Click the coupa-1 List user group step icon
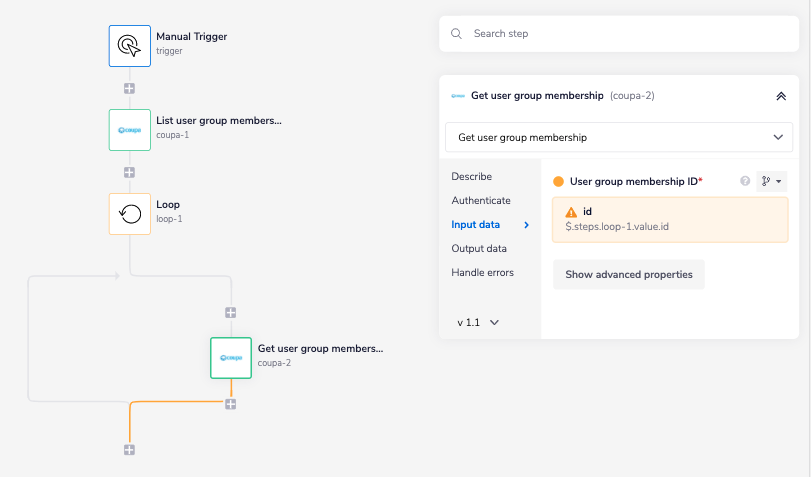811x477 pixels. (x=129, y=130)
